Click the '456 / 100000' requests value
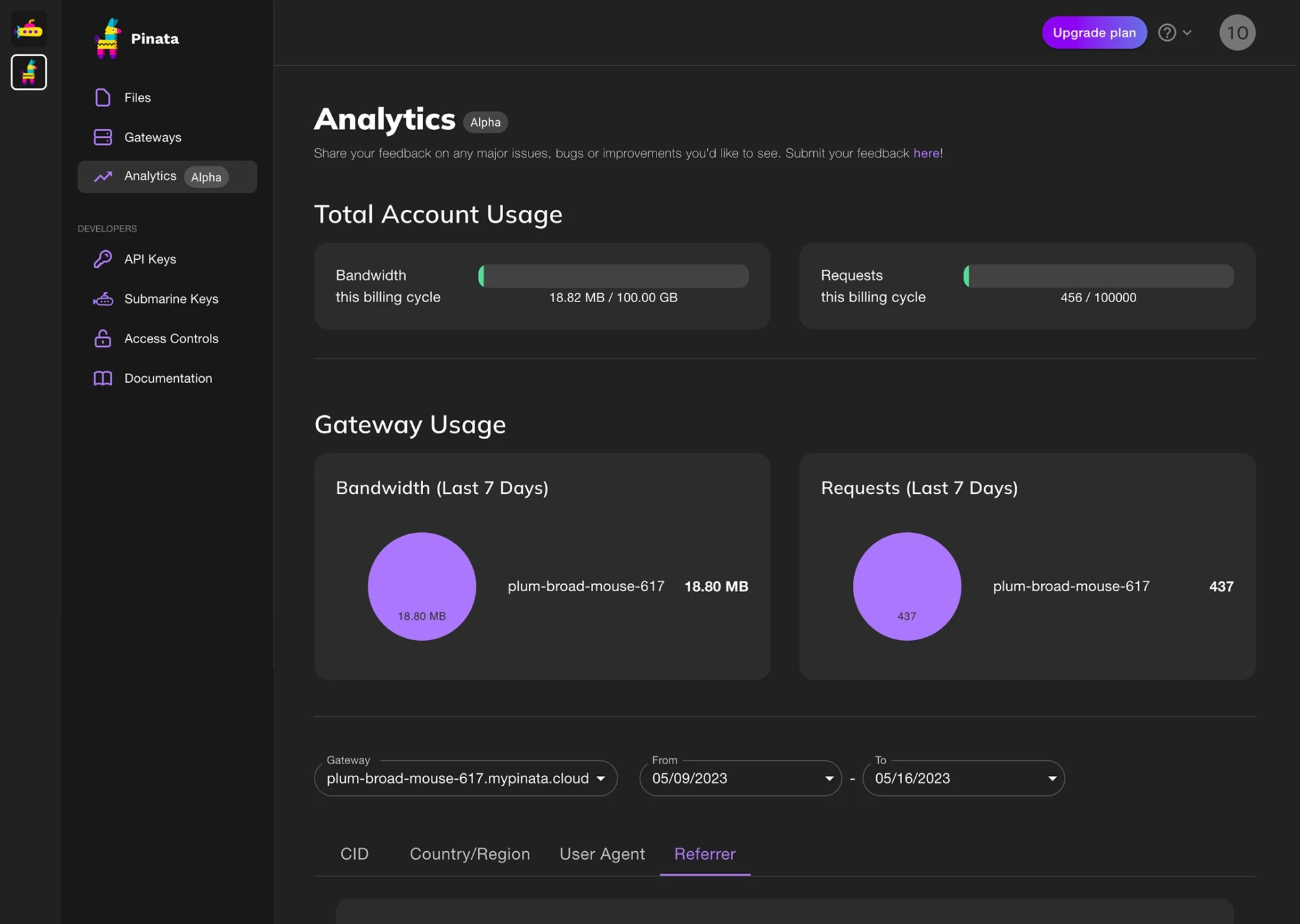Screen dimensions: 1300x924 click(x=1098, y=298)
